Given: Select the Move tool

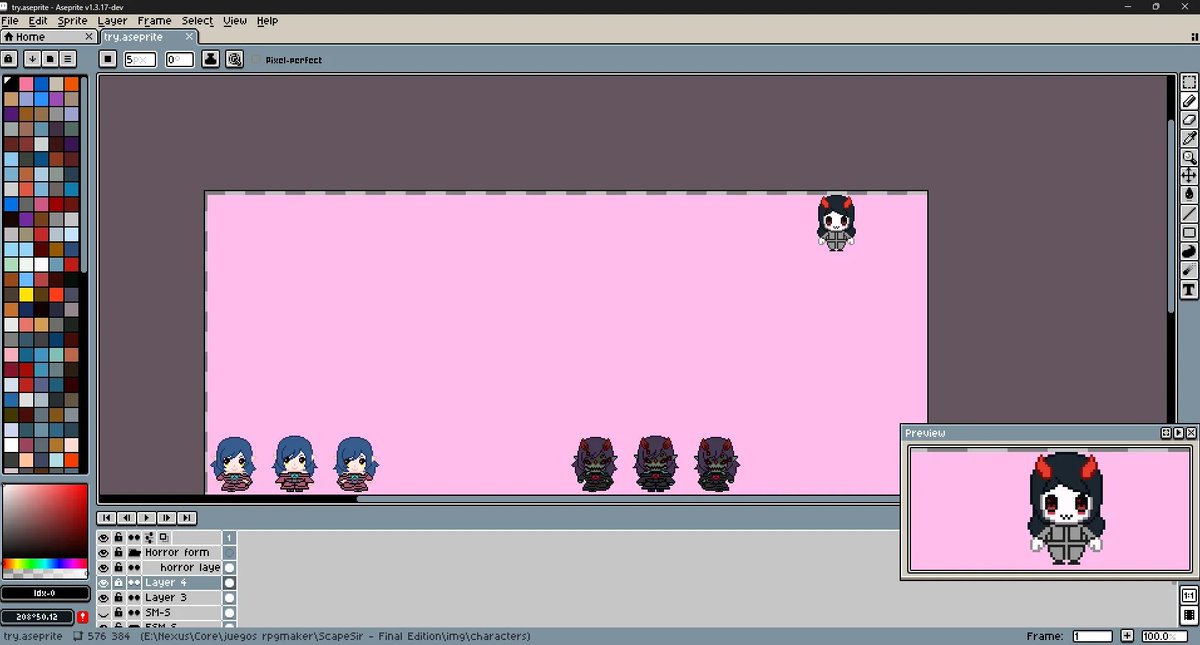Looking at the screenshot, I should click(x=1189, y=176).
